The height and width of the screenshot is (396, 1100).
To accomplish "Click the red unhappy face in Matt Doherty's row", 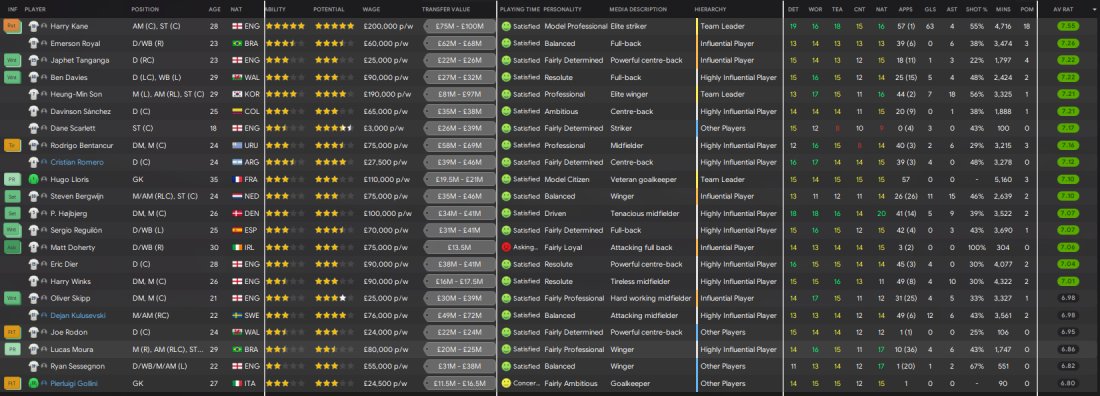I will tap(507, 247).
